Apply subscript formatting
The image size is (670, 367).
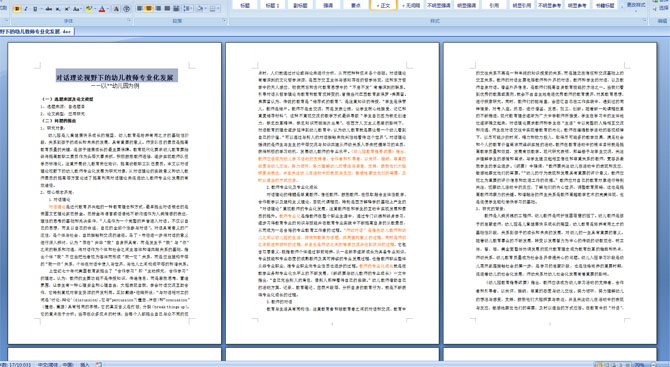point(58,9)
